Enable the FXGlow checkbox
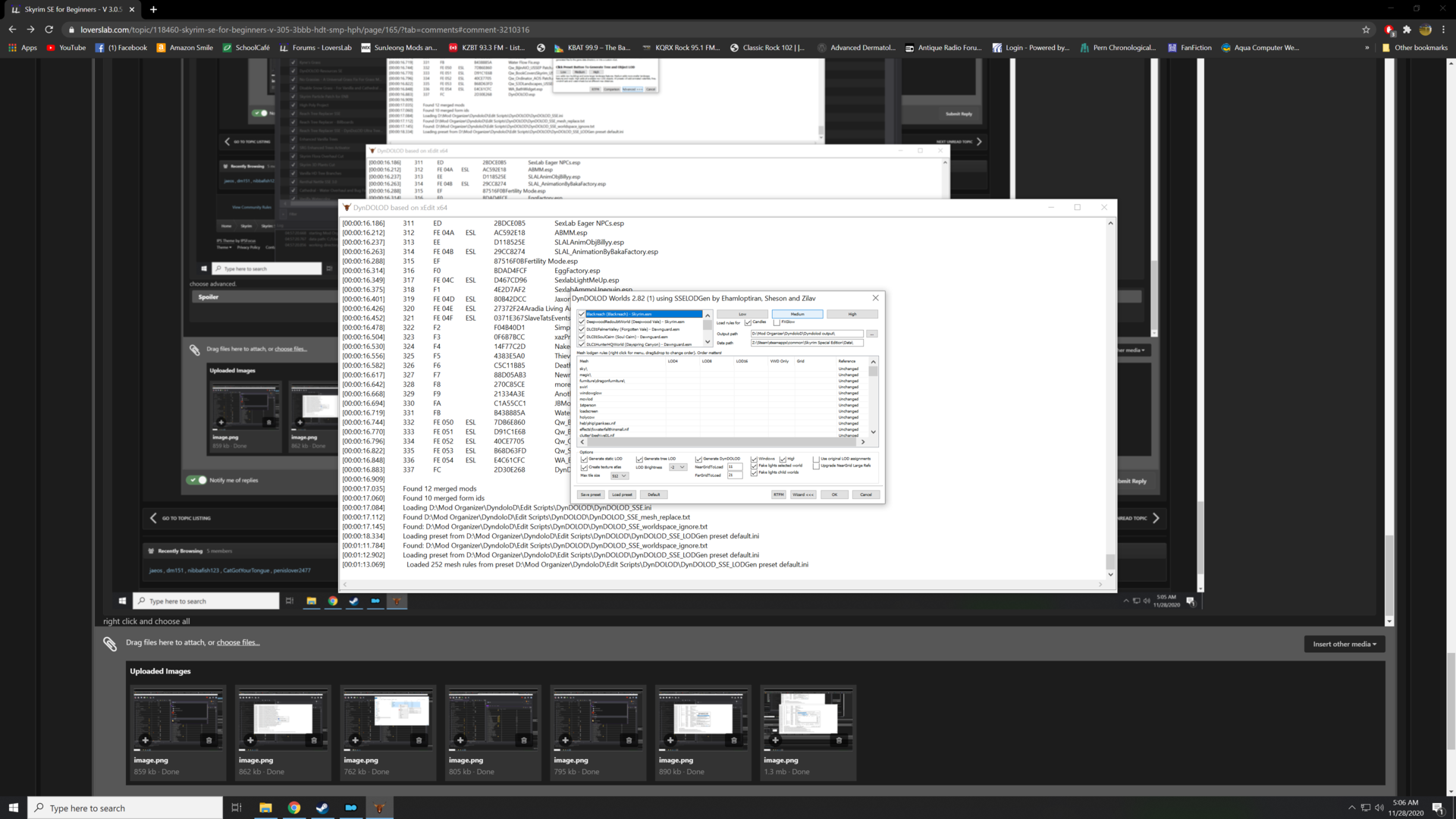This screenshot has width=1456, height=819. [777, 322]
